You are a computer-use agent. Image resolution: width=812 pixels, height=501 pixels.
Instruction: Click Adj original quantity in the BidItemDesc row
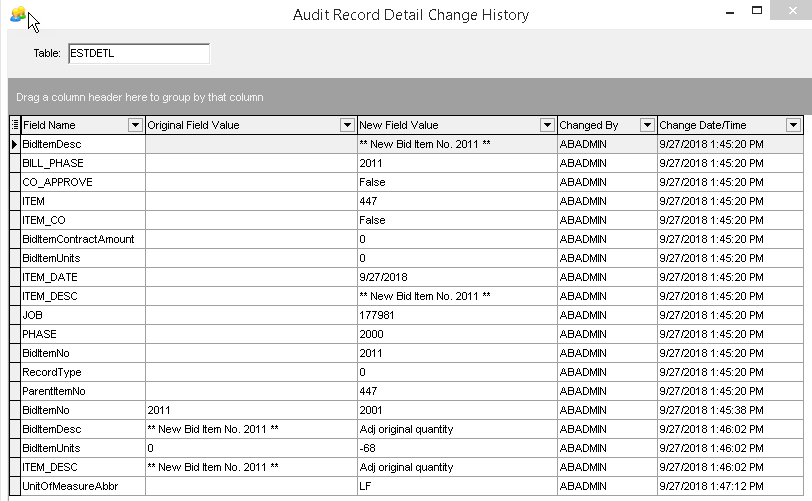coord(457,429)
